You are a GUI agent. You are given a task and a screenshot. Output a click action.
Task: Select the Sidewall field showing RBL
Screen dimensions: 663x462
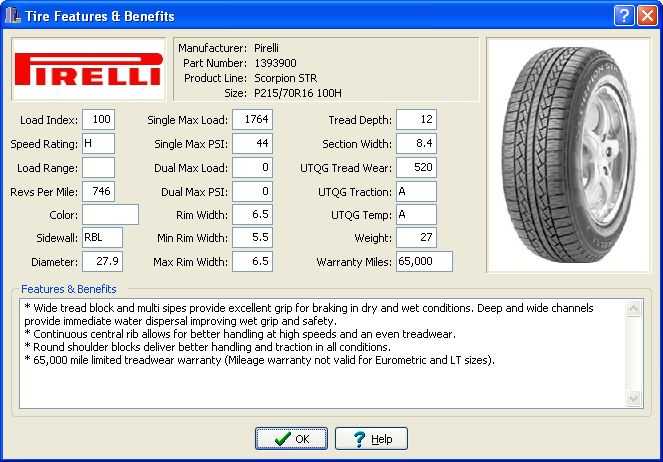click(102, 237)
